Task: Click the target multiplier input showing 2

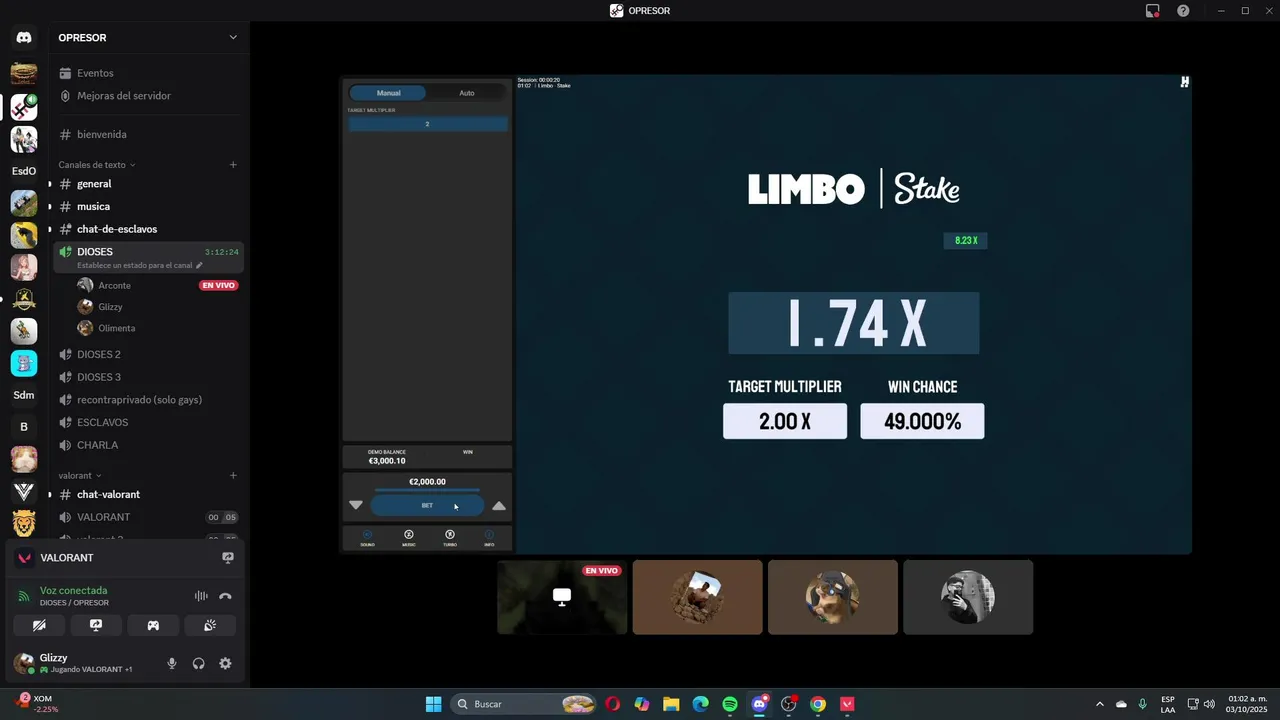Action: 427,124
